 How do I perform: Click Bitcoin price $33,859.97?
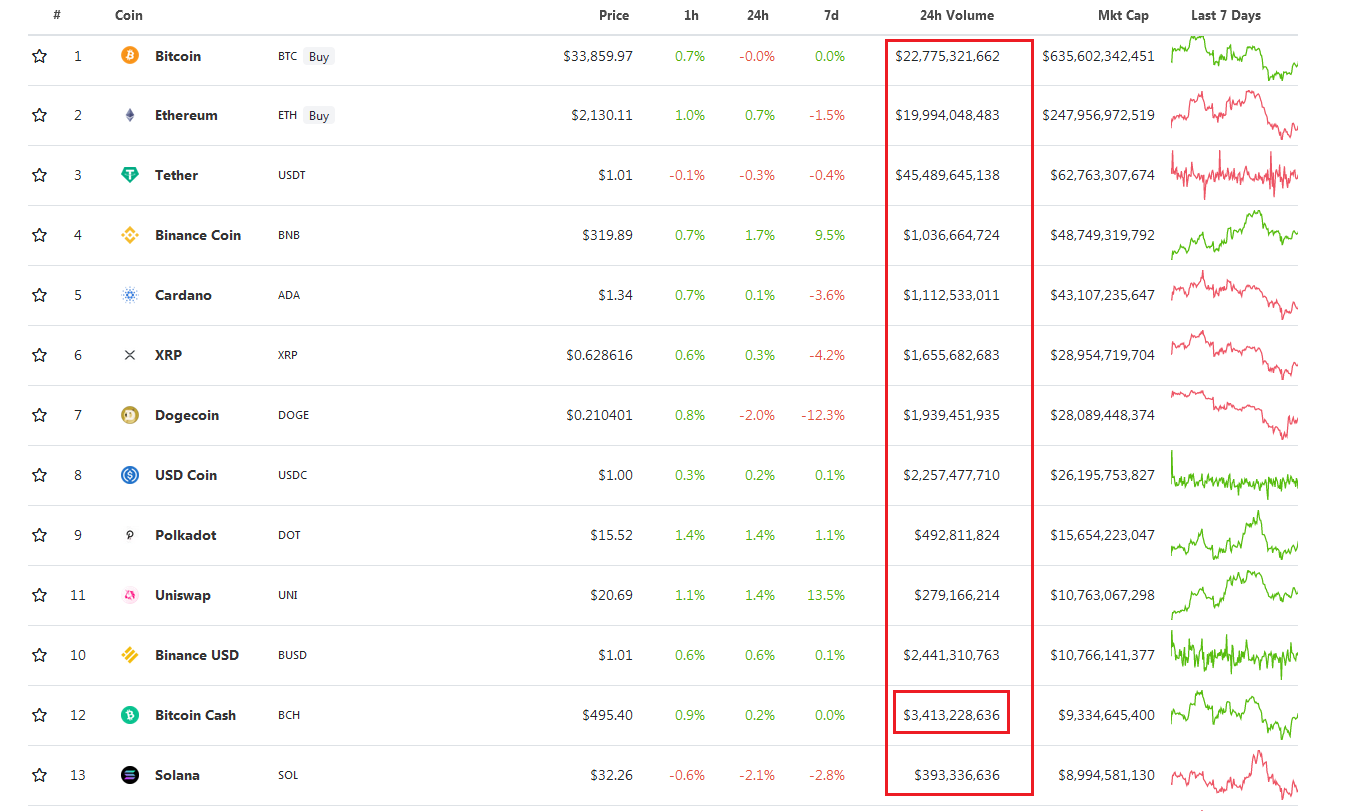pyautogui.click(x=598, y=56)
